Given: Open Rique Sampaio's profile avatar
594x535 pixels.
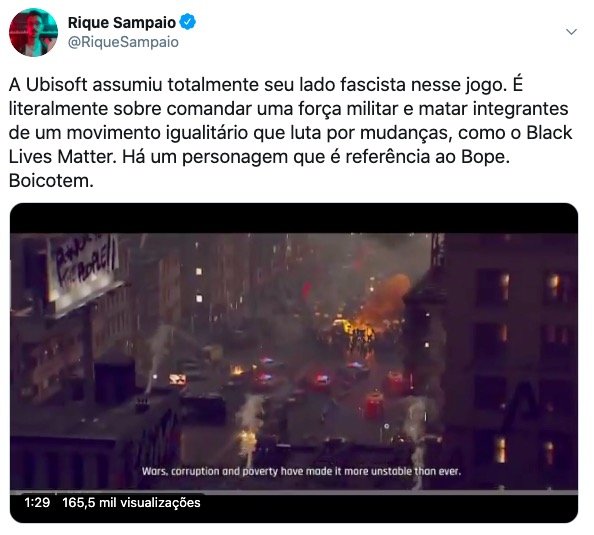Looking at the screenshot, I should coord(33,32).
